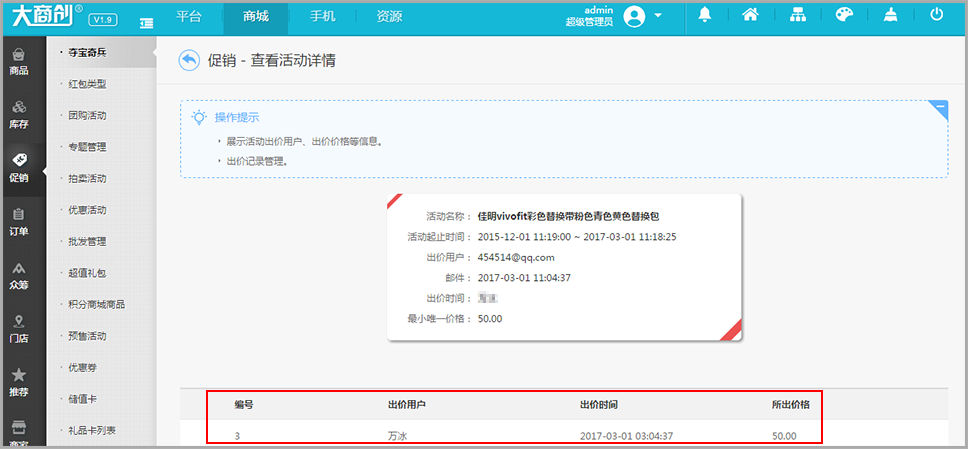Expand the admin account dropdown arrow
The image size is (968, 450).
coord(657,15)
